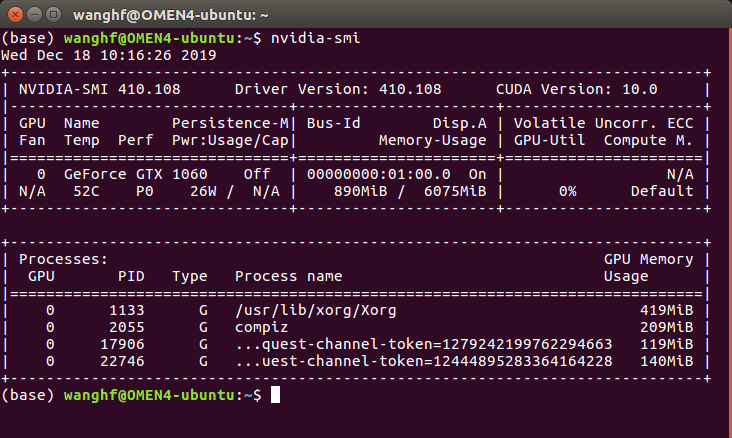
Task: Click the Disp.A column header
Action: pyautogui.click(x=460, y=123)
